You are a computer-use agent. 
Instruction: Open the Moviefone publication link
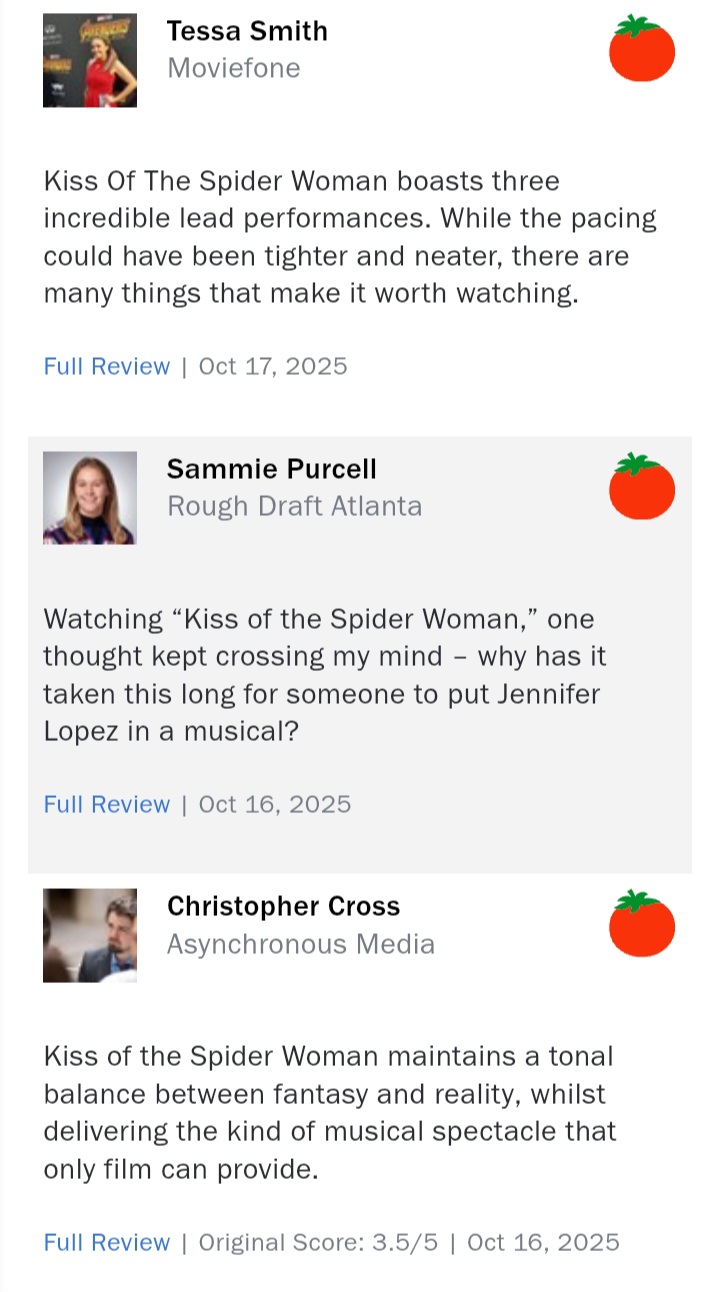pos(233,68)
